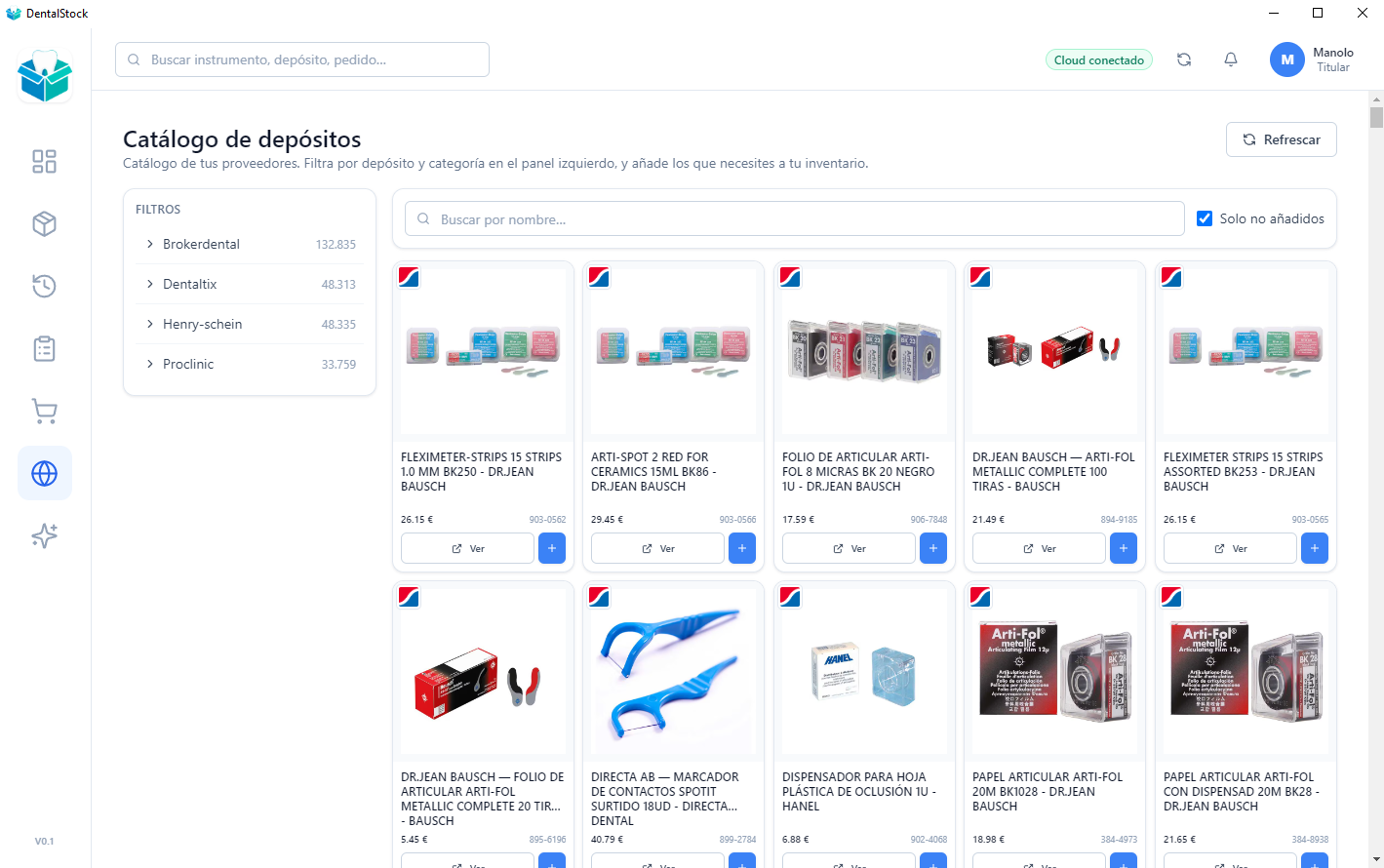
Task: Open the ARTI-FOL METALLIC COMPLETE 100 TIRAS image
Action: [x=1054, y=351]
